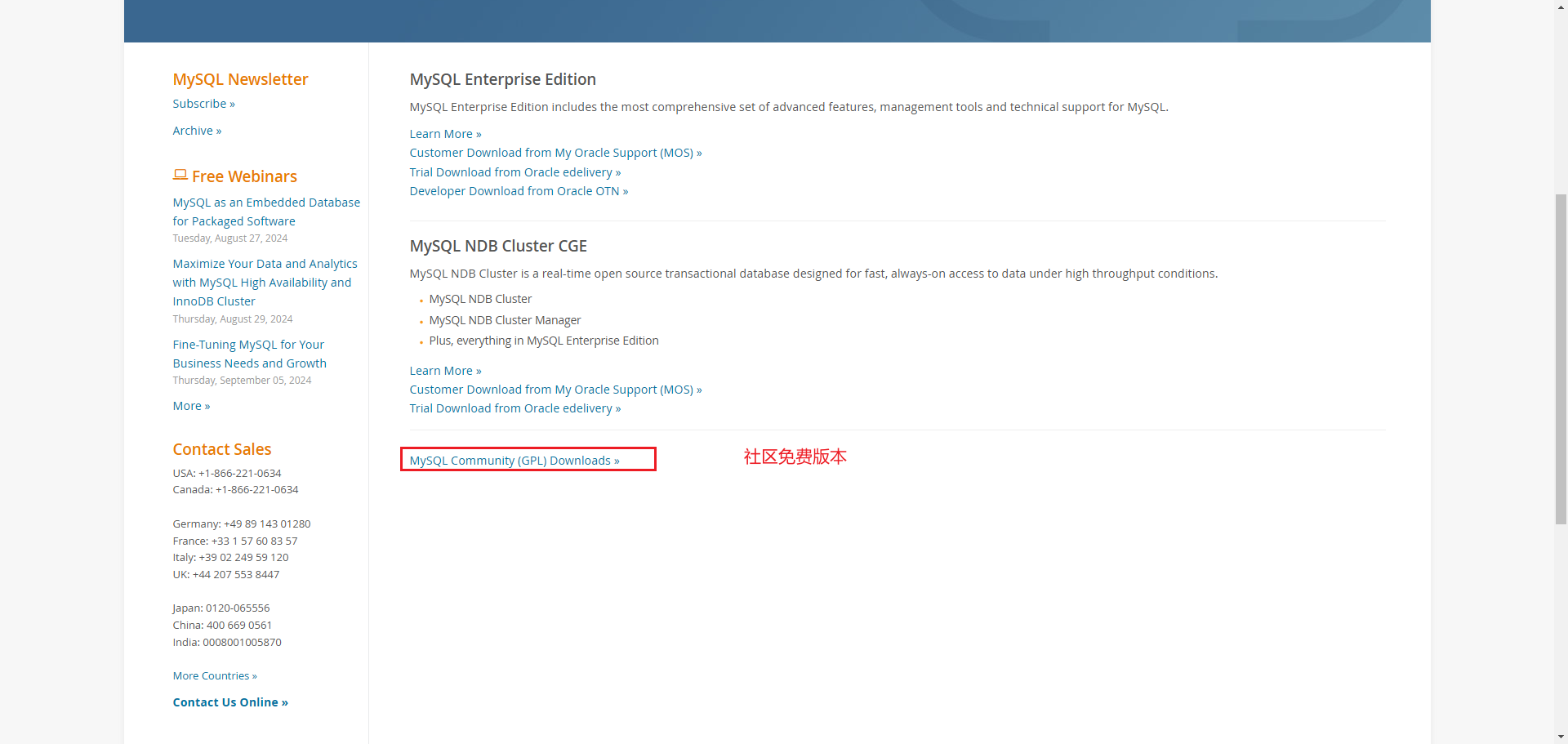Open NDB Cluster Customer Download from MOS
Screen dimensions: 1568x744
click(x=555, y=390)
